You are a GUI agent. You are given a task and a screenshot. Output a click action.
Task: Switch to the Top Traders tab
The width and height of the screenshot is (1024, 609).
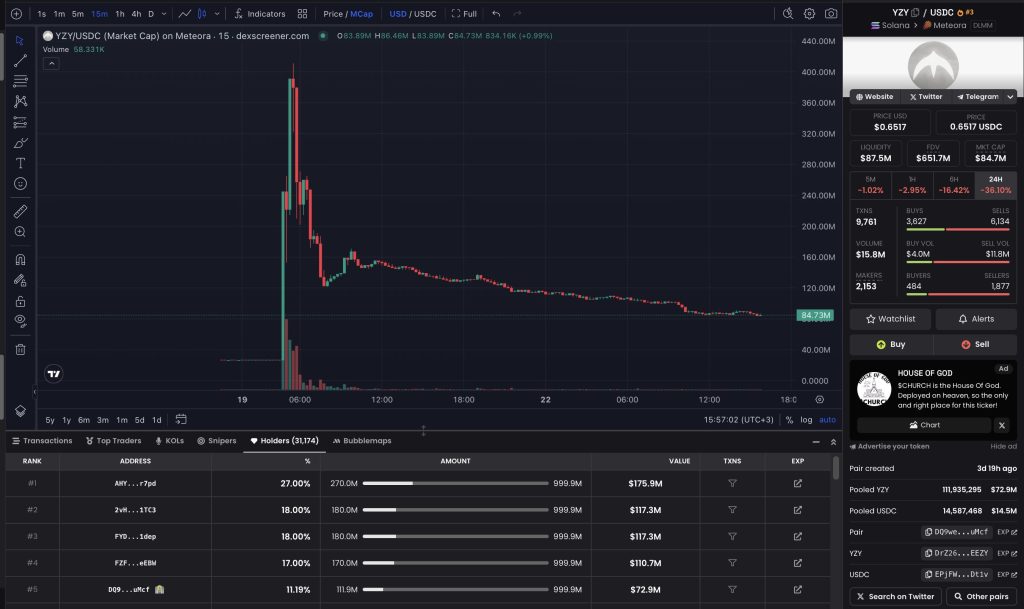point(112,441)
